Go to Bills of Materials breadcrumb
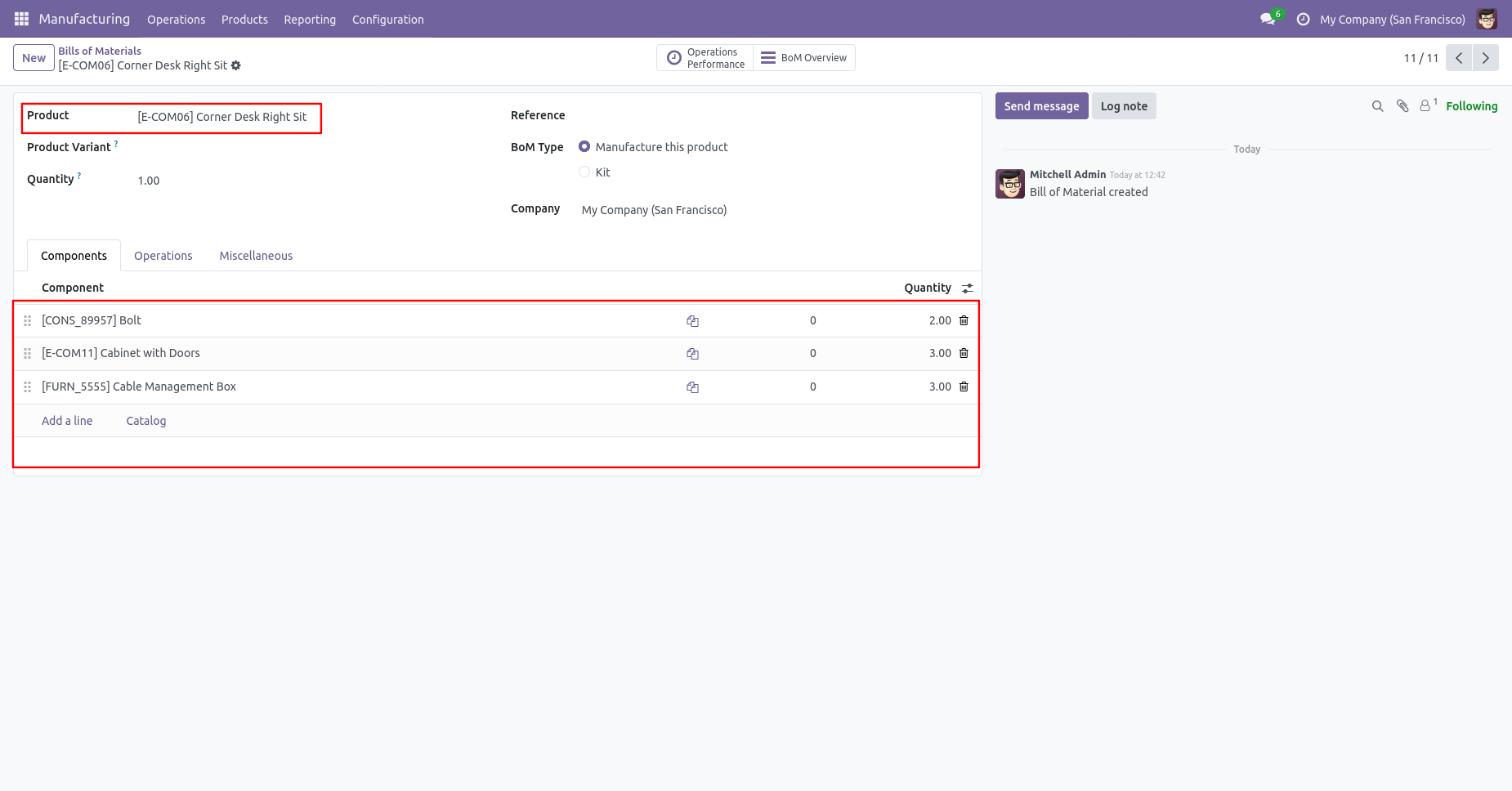 coord(100,51)
